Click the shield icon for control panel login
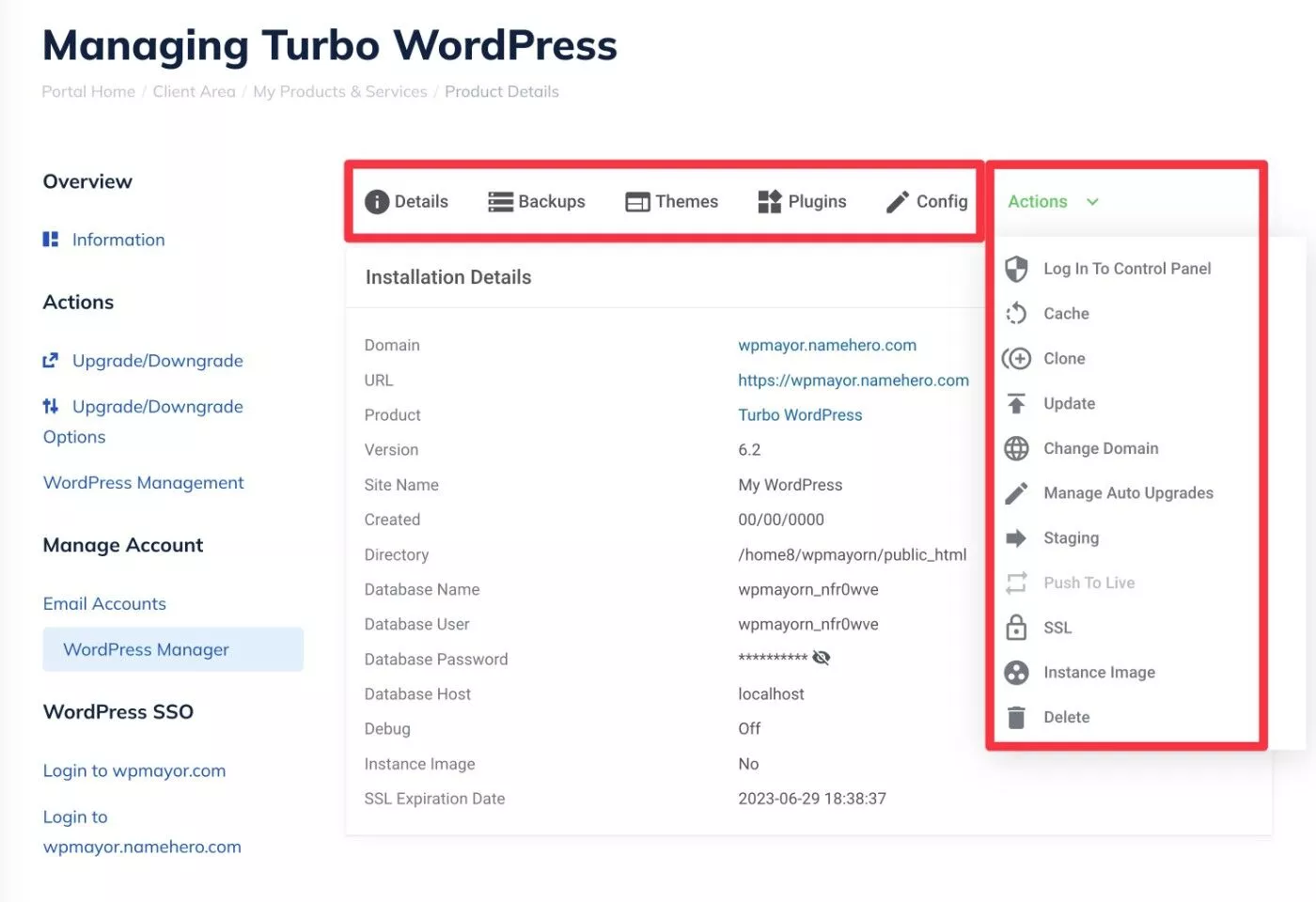This screenshot has height=902, width=1316. 1016,270
